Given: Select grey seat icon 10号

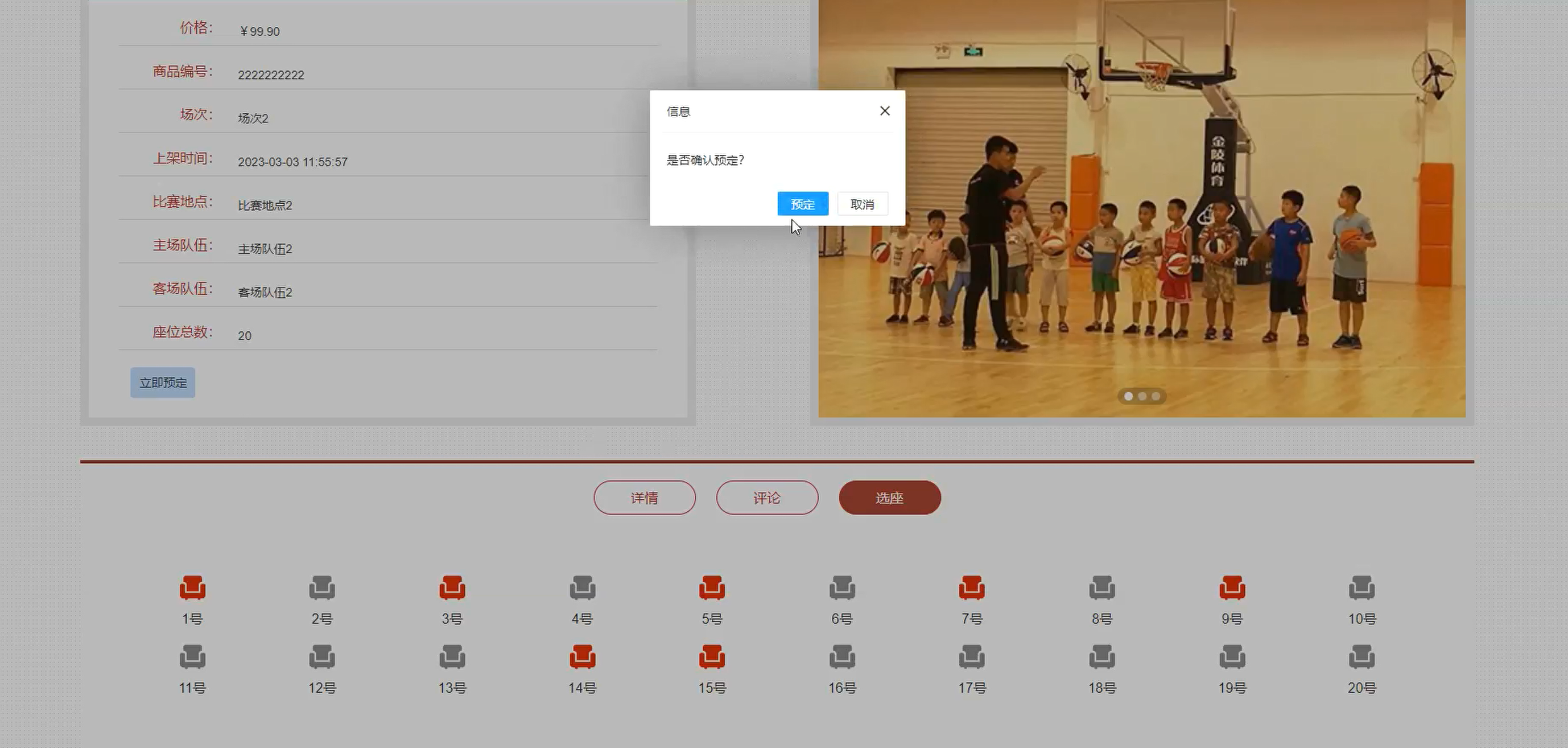Looking at the screenshot, I should pyautogui.click(x=1362, y=588).
